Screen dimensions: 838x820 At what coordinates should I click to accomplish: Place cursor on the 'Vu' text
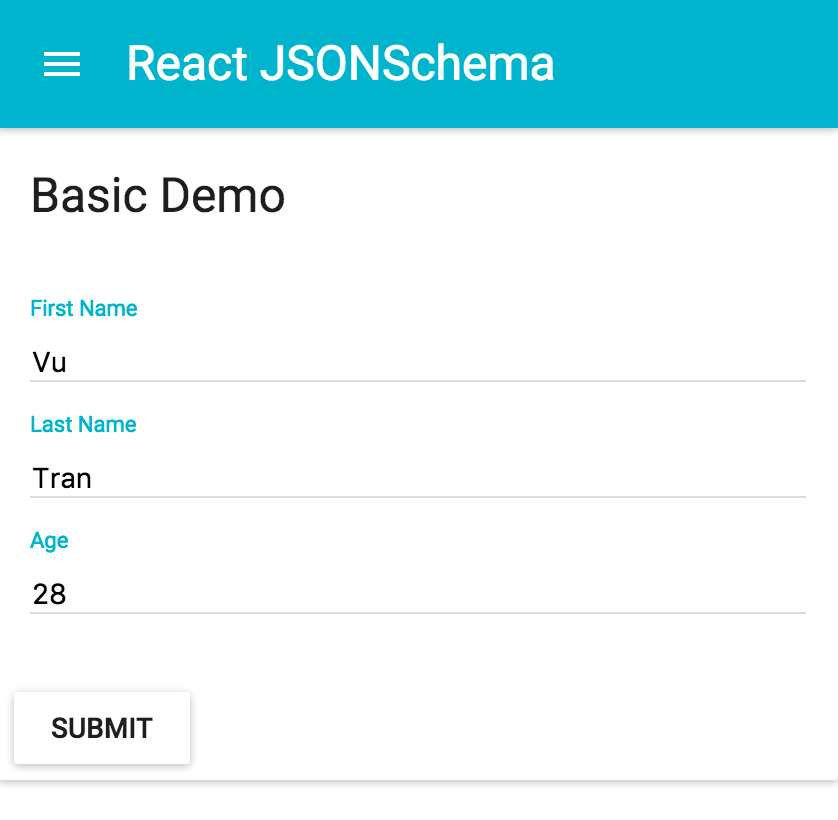50,362
